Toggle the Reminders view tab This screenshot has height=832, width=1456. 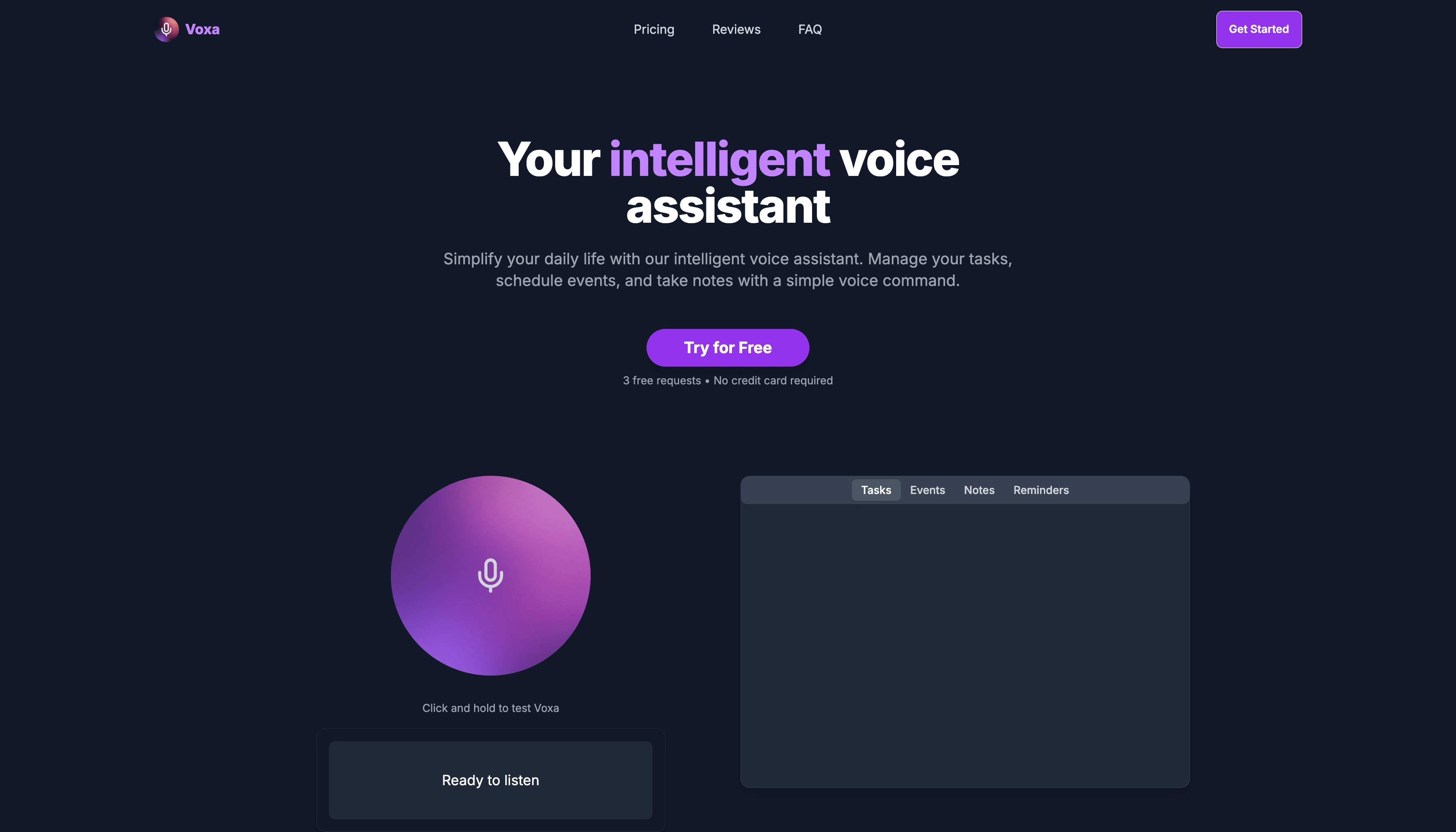(1041, 490)
